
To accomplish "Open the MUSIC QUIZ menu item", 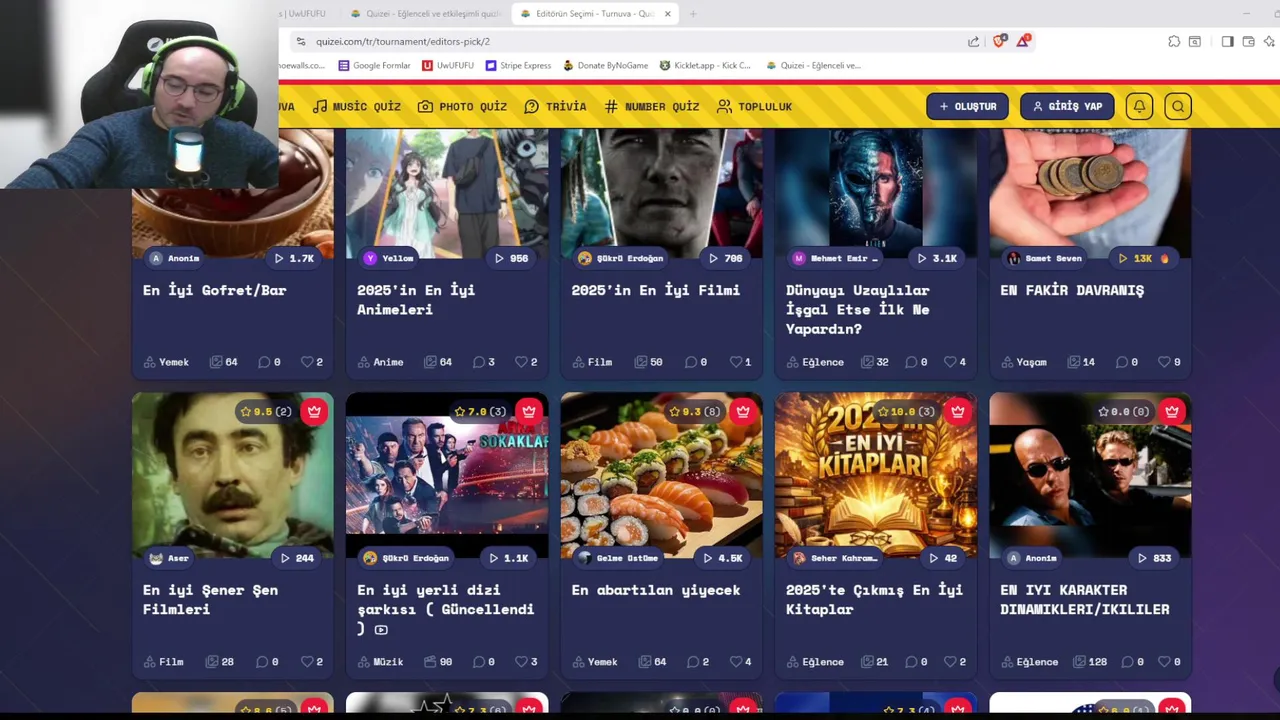I will click(356, 106).
